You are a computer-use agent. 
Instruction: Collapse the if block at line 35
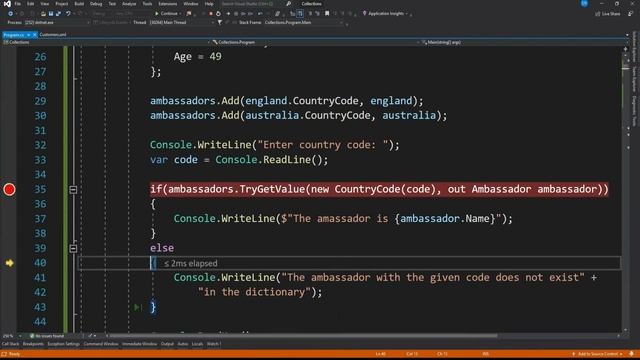(x=73, y=189)
